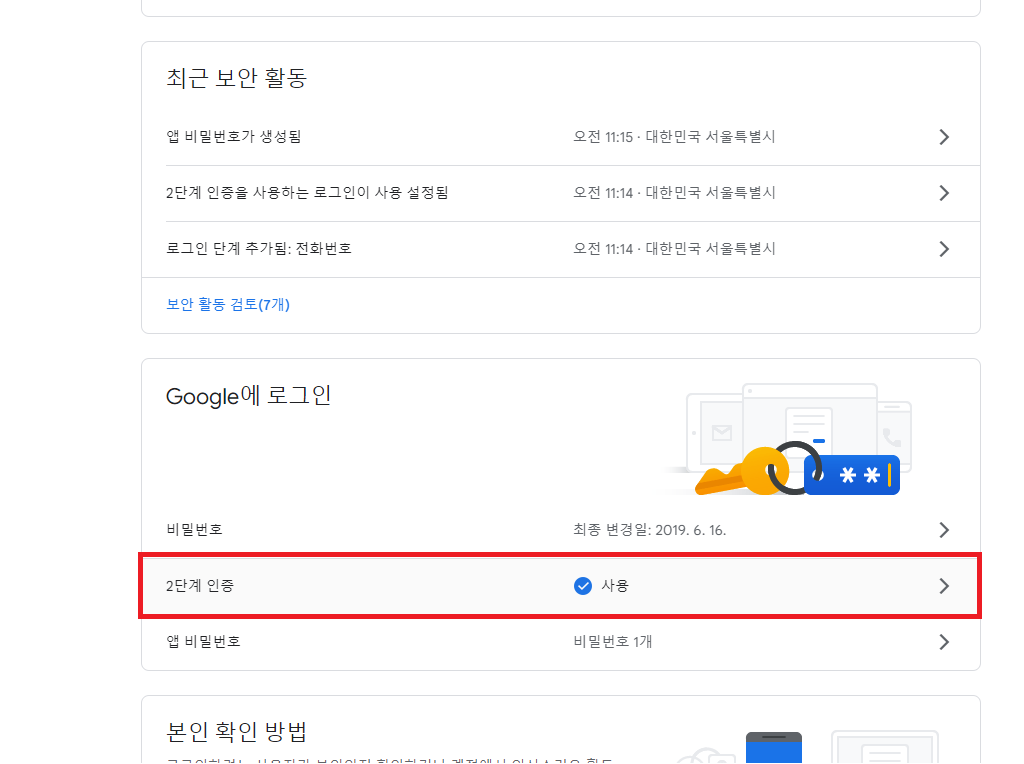Click the '보안 활동 검토(7개)' link
1024x764 pixels.
point(228,305)
